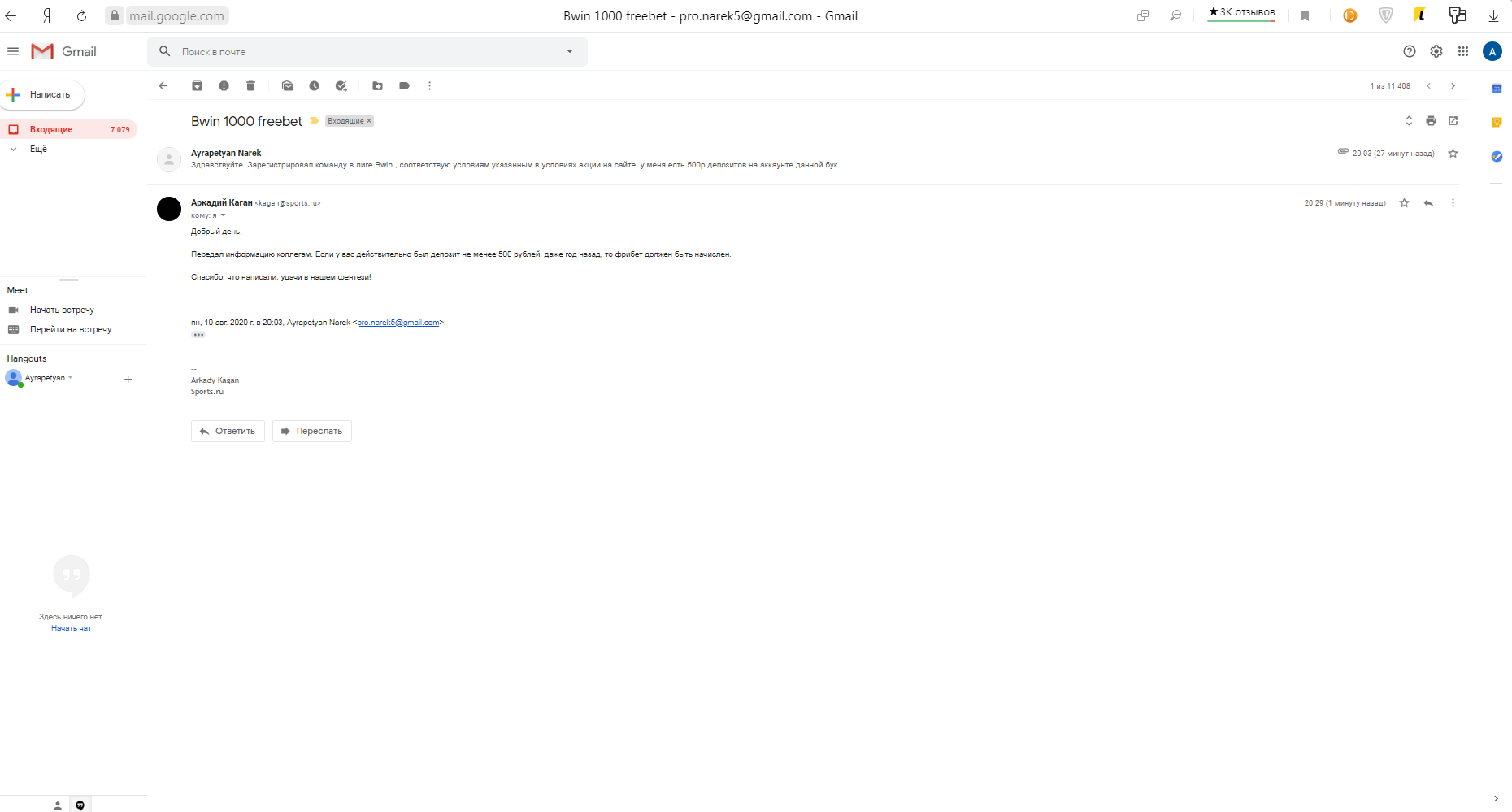
Task: Show recipient details next to 'кому: я'
Action: coord(223,215)
